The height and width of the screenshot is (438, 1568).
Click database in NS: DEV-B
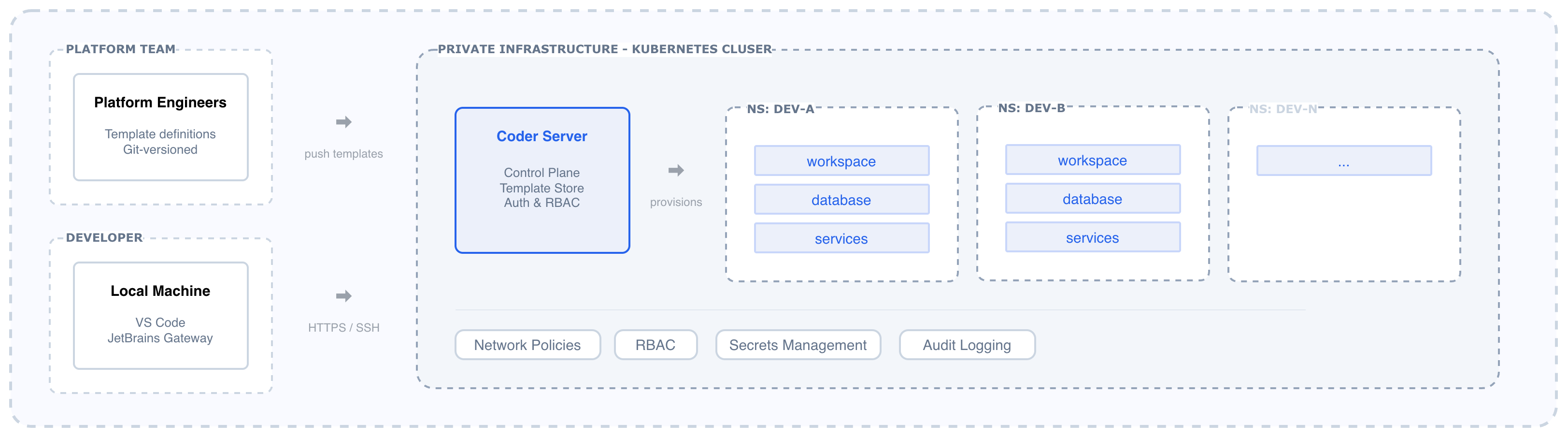click(x=1093, y=199)
